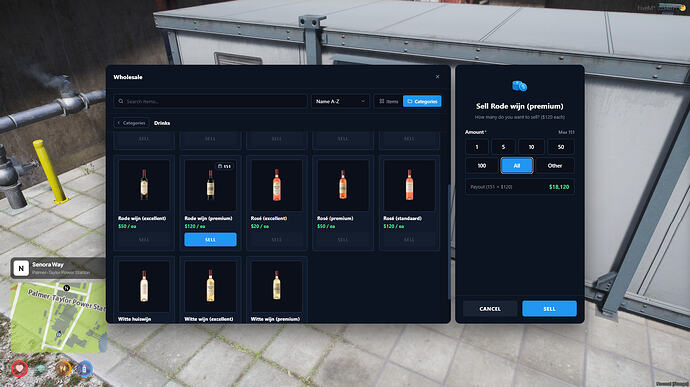Select the Rode wijn (excellent) bottle thumbnail
Screen dimensions: 690x387
pos(144,185)
